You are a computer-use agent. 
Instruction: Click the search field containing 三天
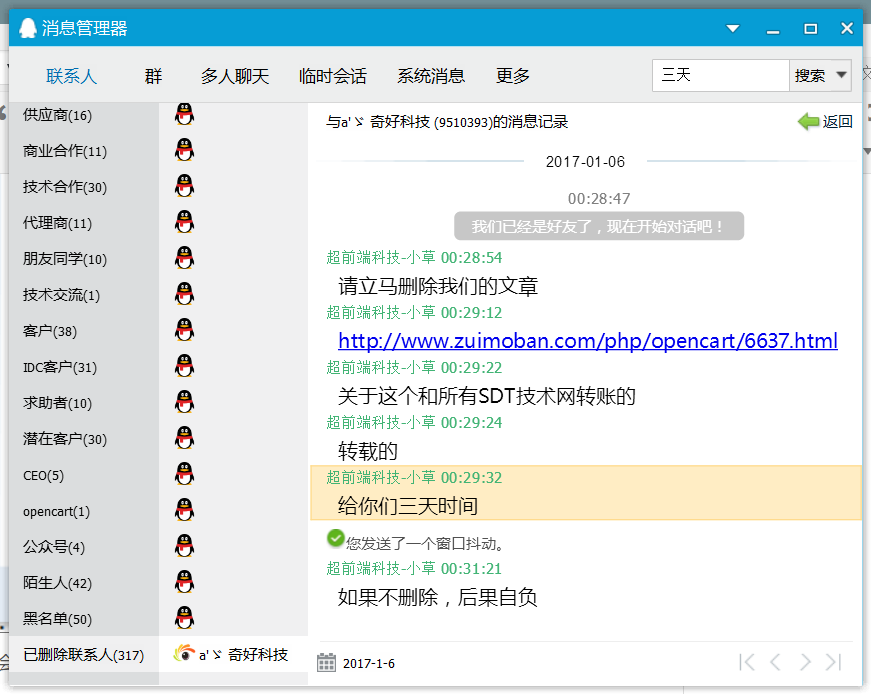tap(720, 75)
